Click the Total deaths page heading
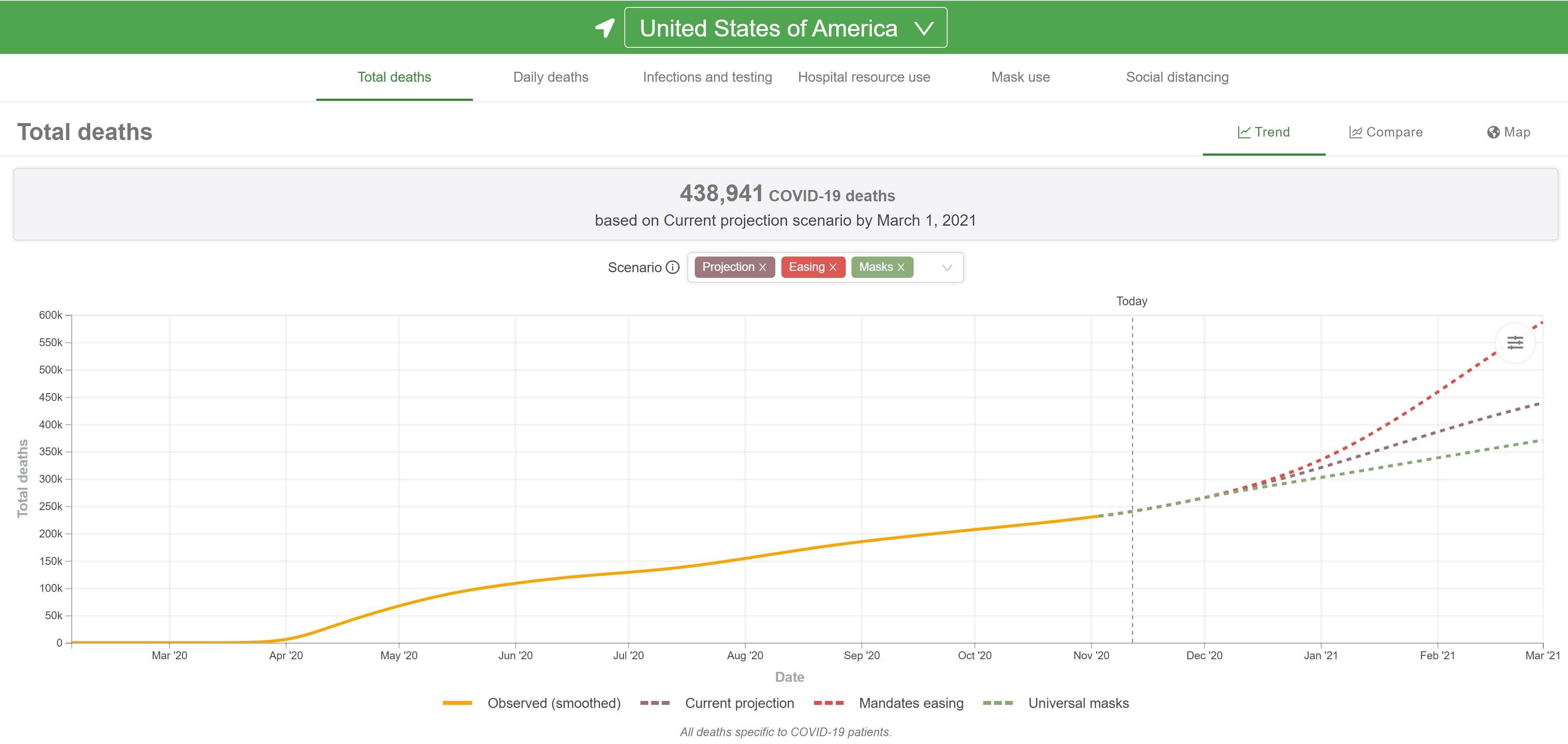This screenshot has width=1568, height=744. (x=84, y=132)
